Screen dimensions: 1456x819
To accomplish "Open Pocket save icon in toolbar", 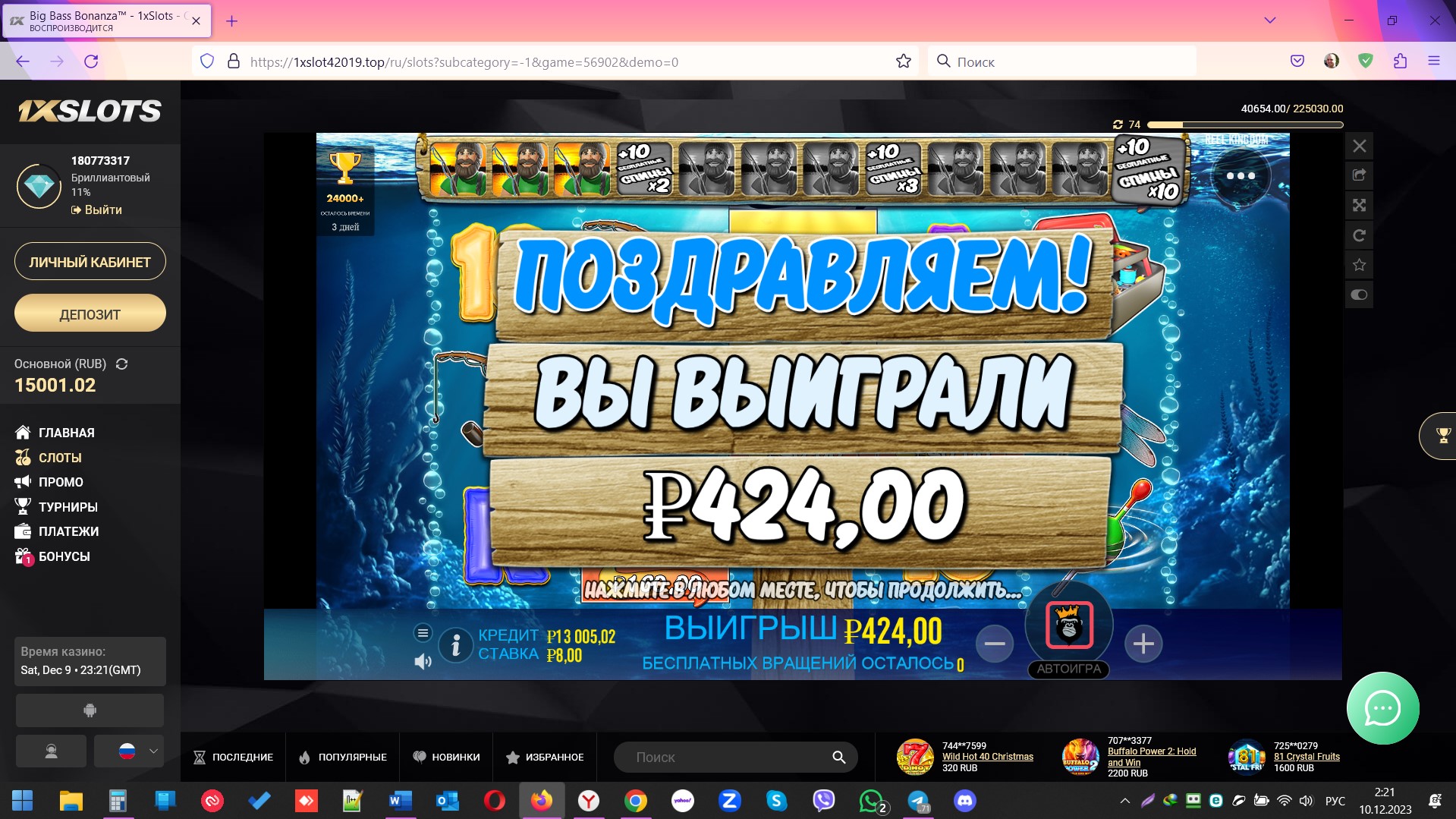I will (x=1297, y=61).
